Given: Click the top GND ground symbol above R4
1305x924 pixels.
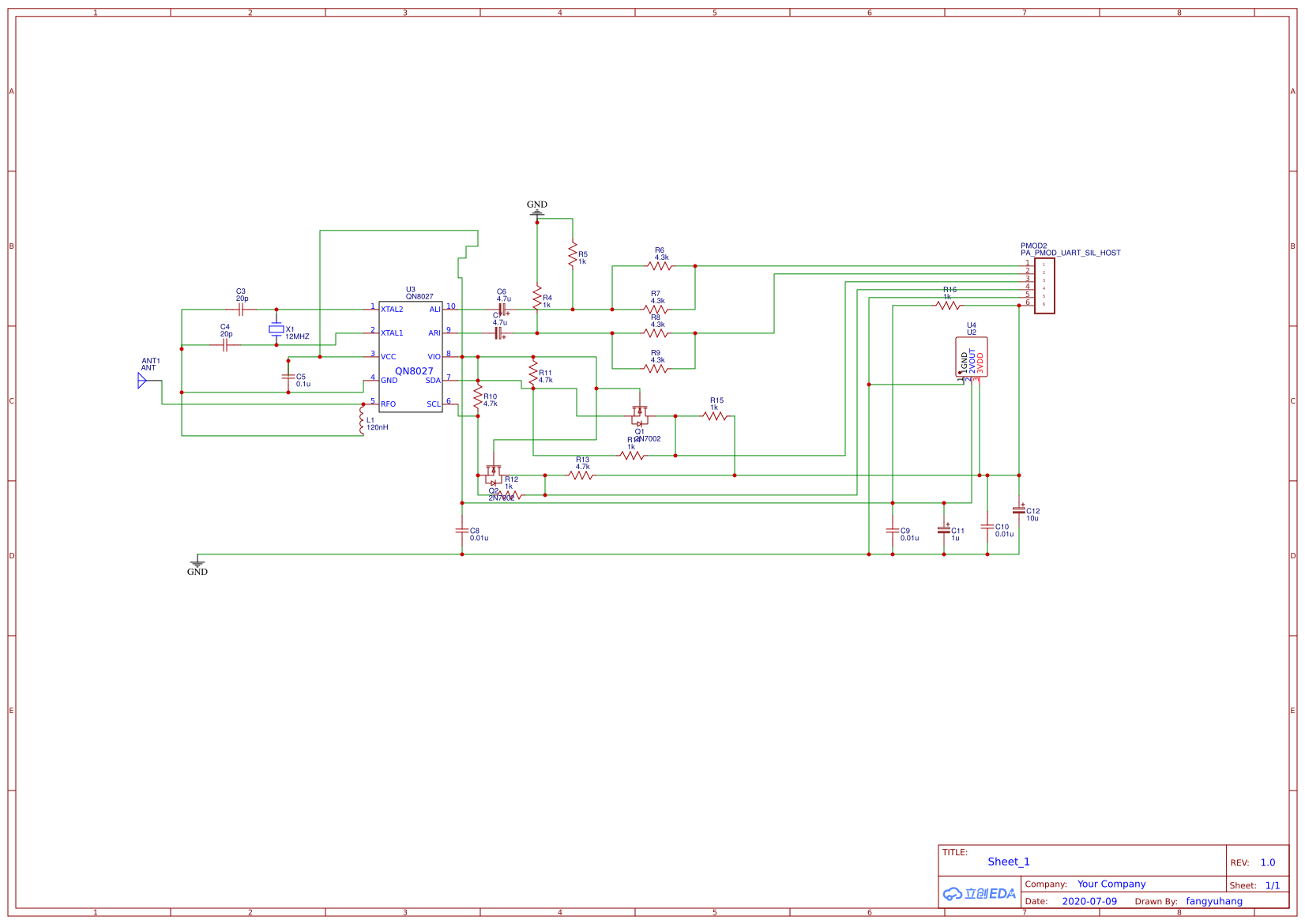Looking at the screenshot, I should pyautogui.click(x=537, y=212).
